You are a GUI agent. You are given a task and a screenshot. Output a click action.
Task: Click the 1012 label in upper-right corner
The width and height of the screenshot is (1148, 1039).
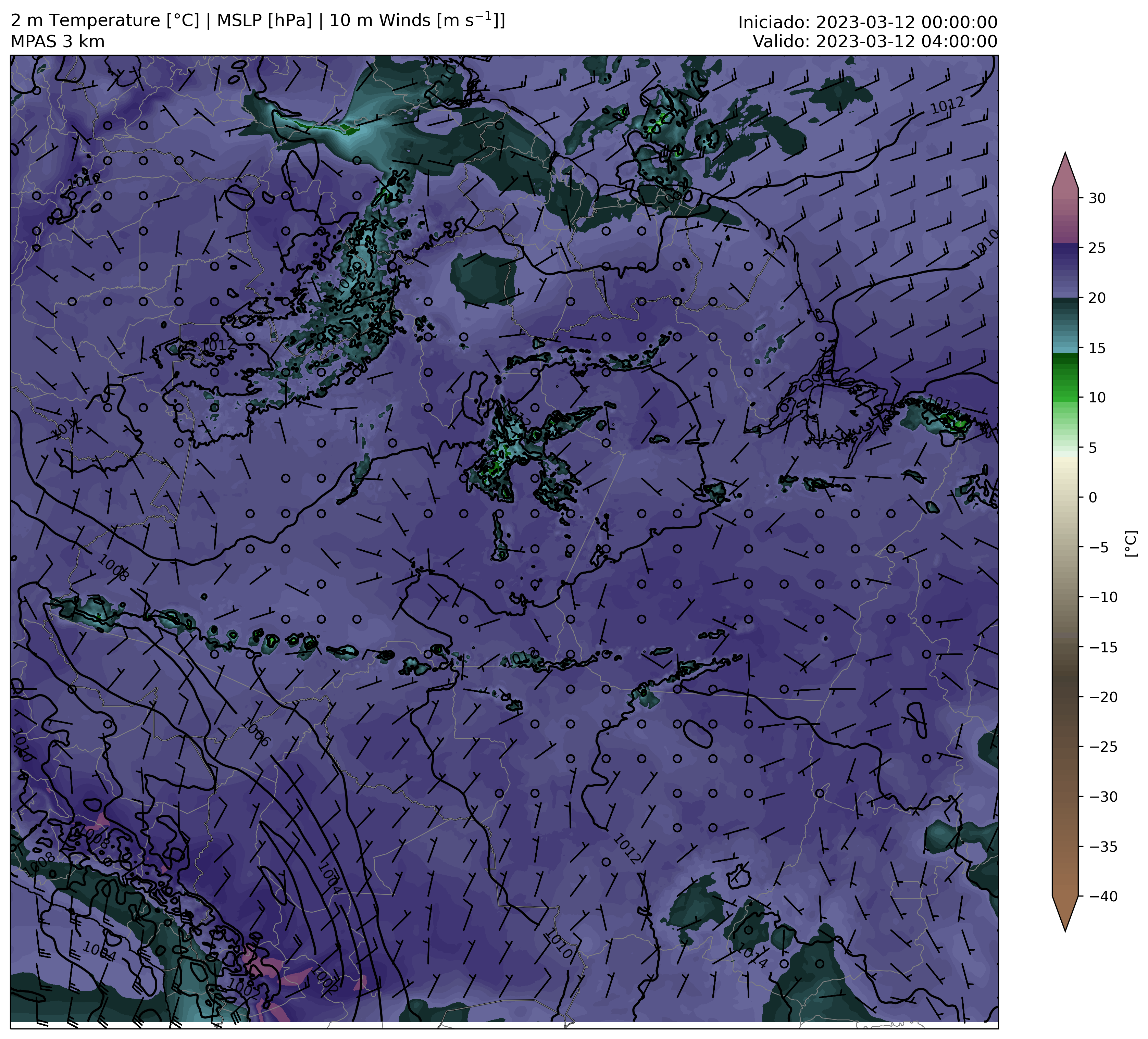tap(947, 105)
